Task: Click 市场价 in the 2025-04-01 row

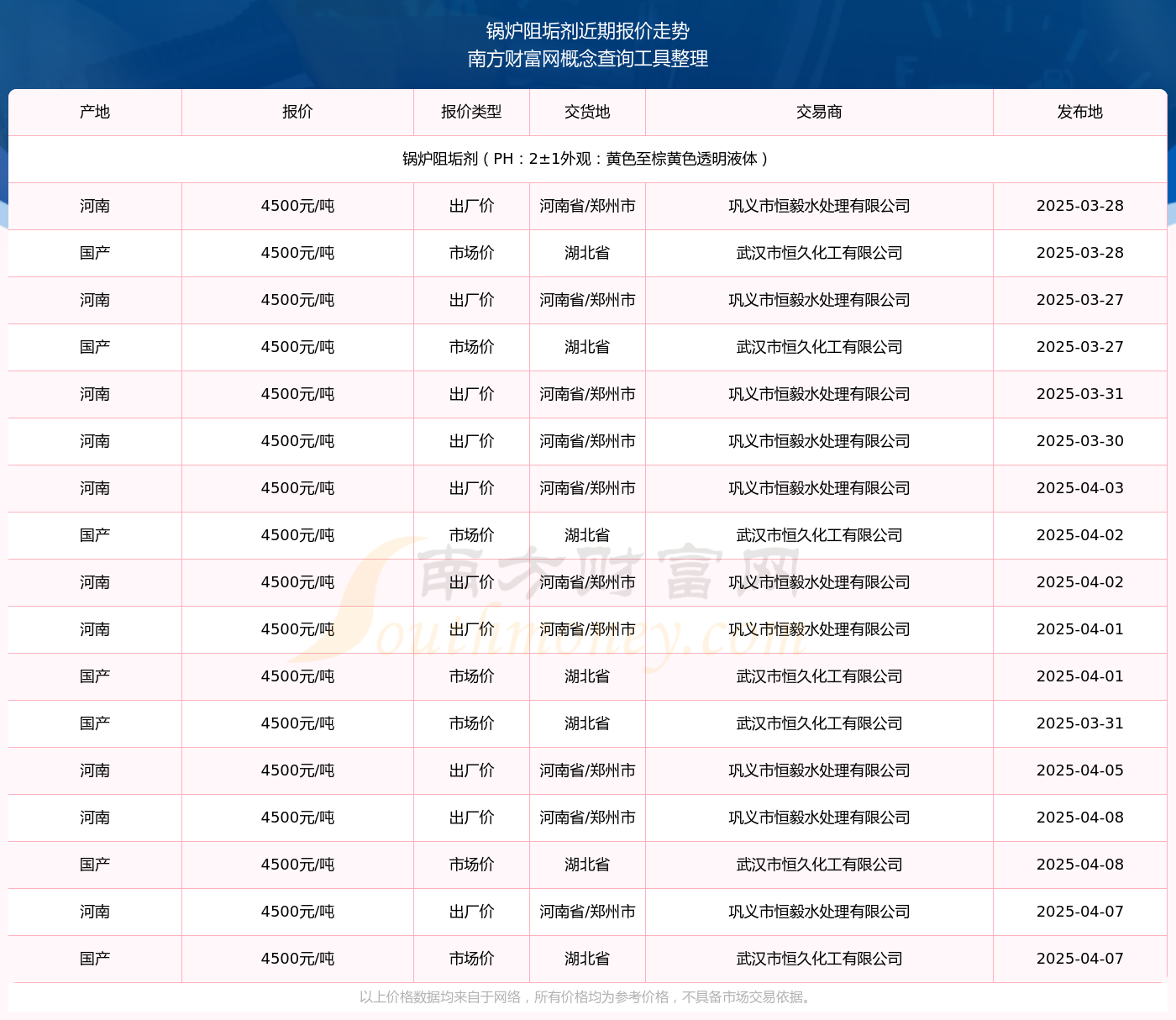Action: 471,676
